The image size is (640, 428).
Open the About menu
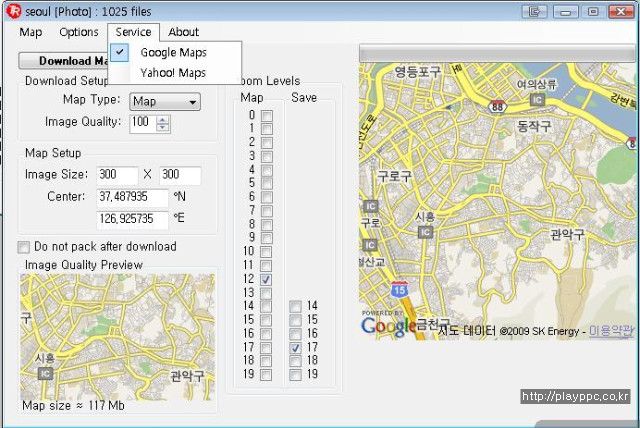pos(184,32)
